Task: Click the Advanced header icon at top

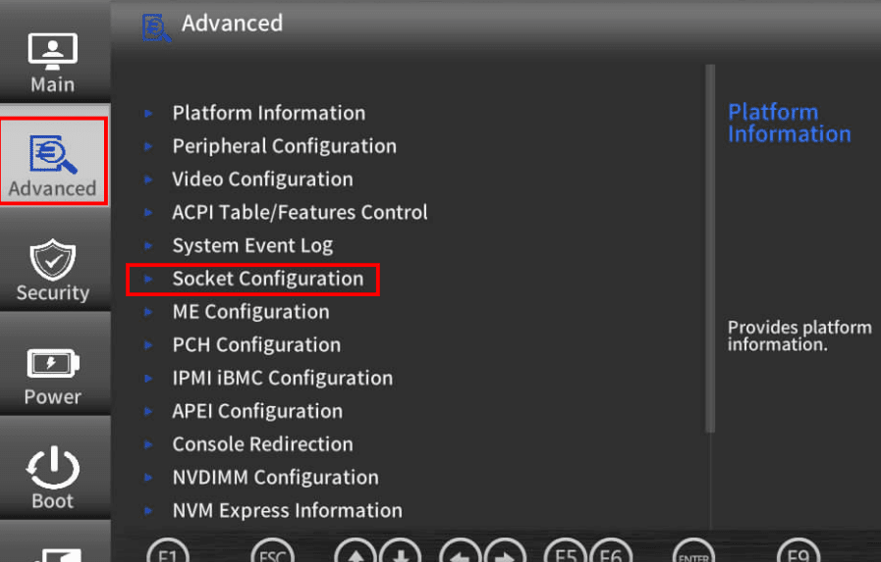Action: coord(156,28)
